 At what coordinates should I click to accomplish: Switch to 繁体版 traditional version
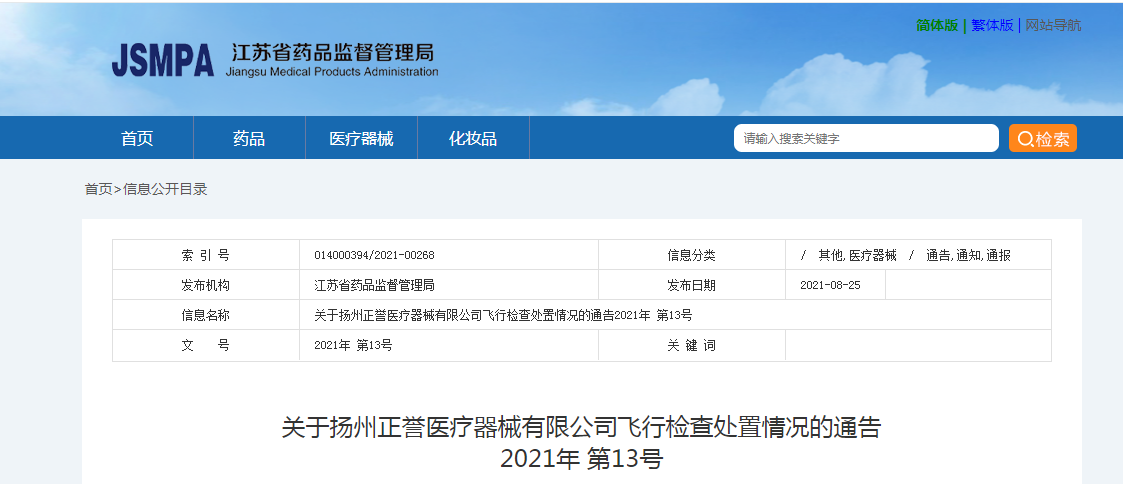[x=992, y=25]
